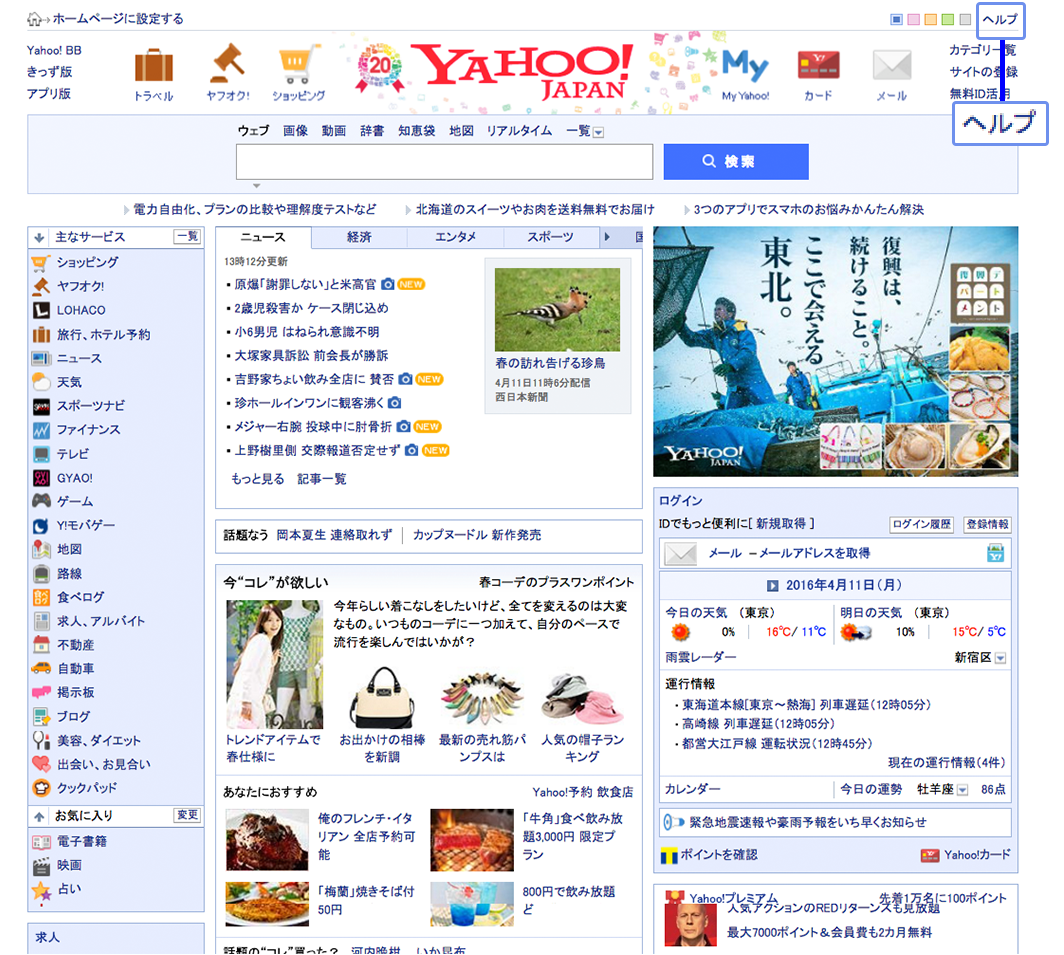Image resolution: width=1064 pixels, height=955 pixels.
Task: Switch the news panel to 経済 tab
Action: click(x=359, y=237)
